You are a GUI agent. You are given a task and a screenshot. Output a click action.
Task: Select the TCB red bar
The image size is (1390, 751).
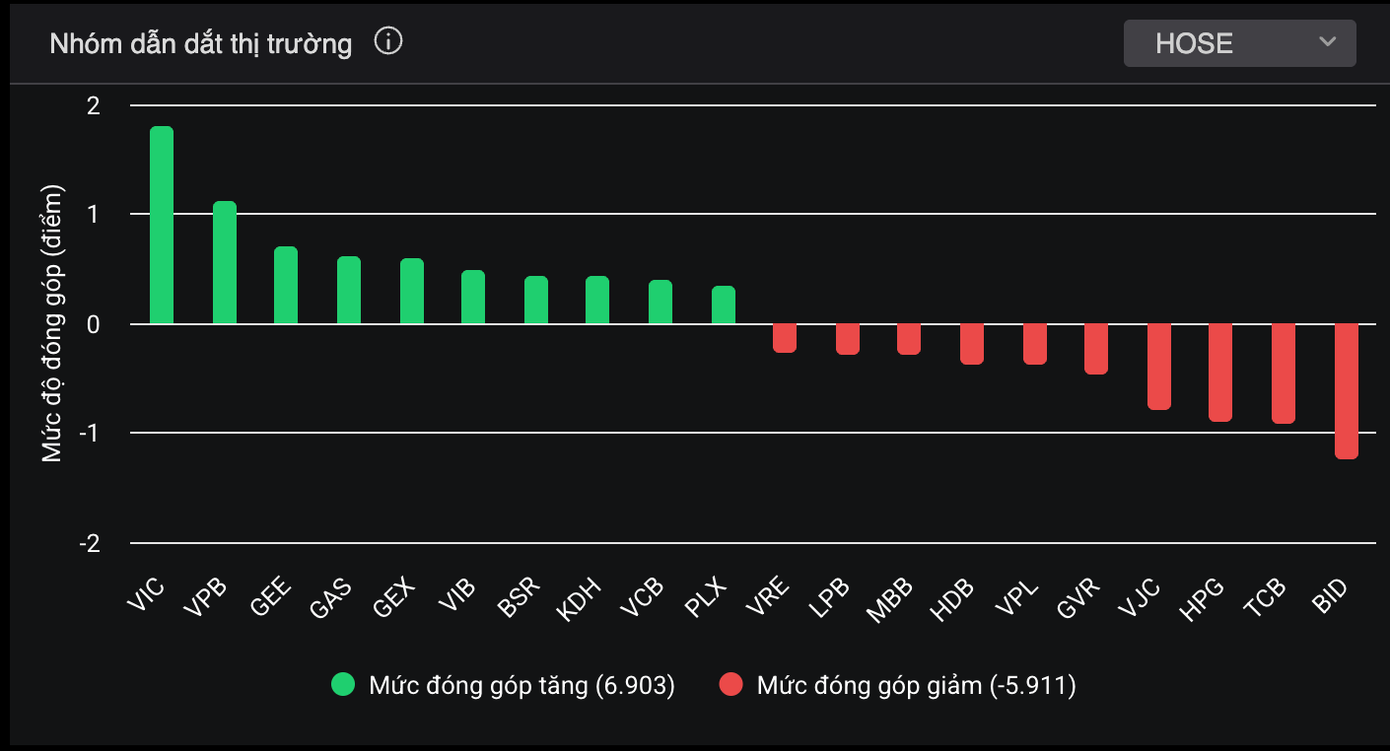click(x=1283, y=373)
